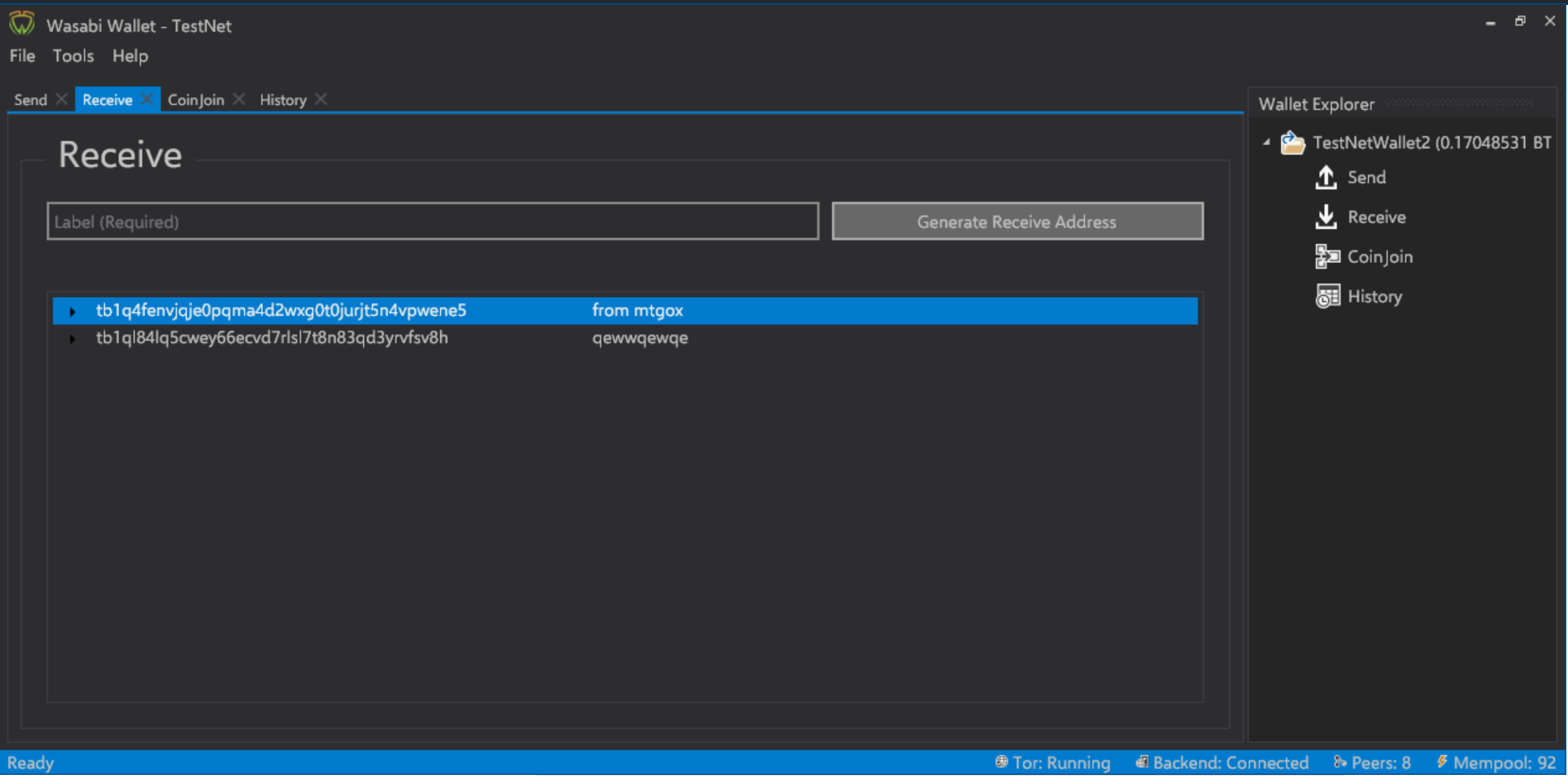Screen dimensions: 1568x779
Task: Click the Ready status text
Action: coord(31,762)
